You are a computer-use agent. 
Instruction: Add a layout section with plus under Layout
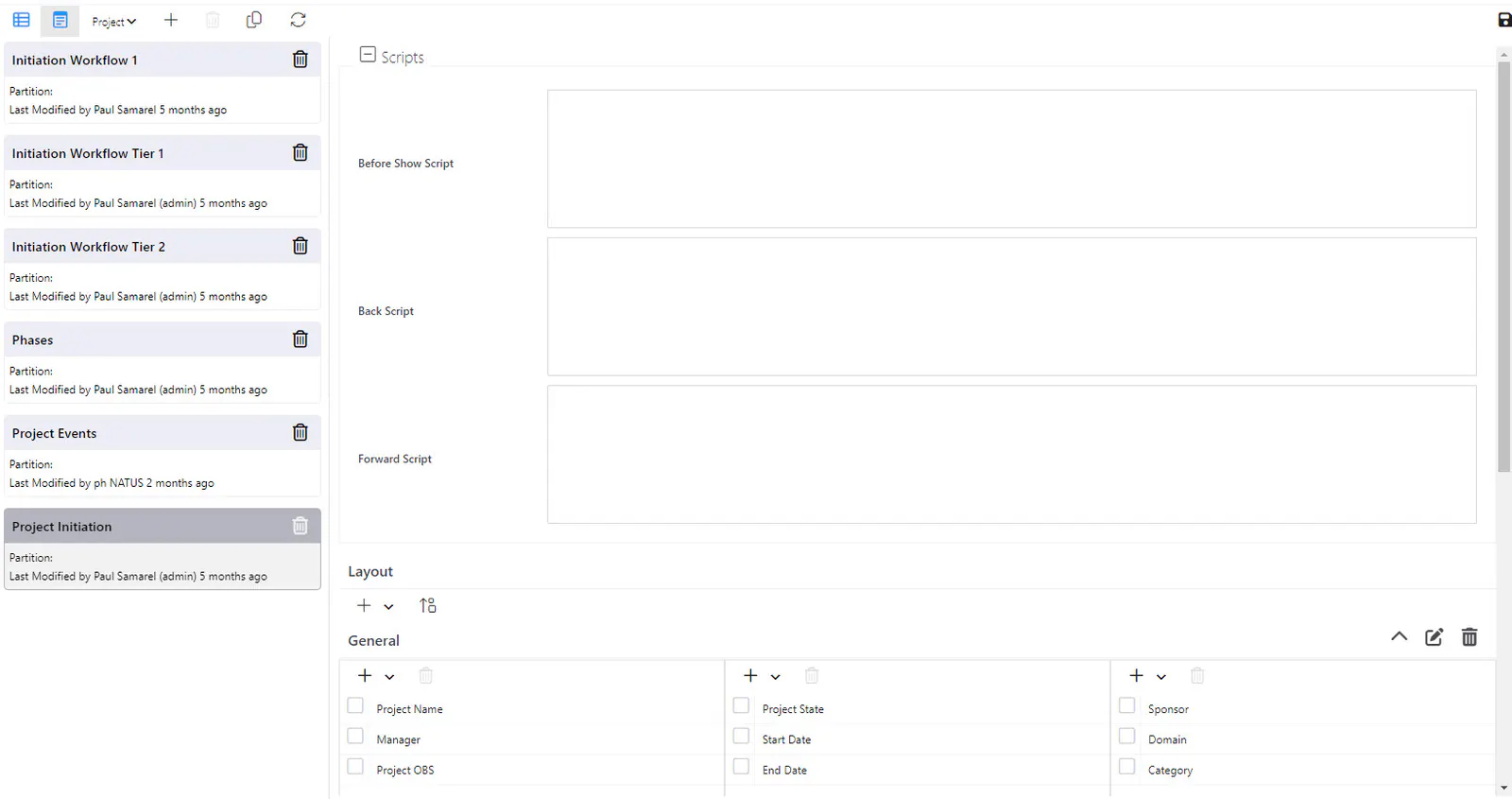(x=364, y=605)
